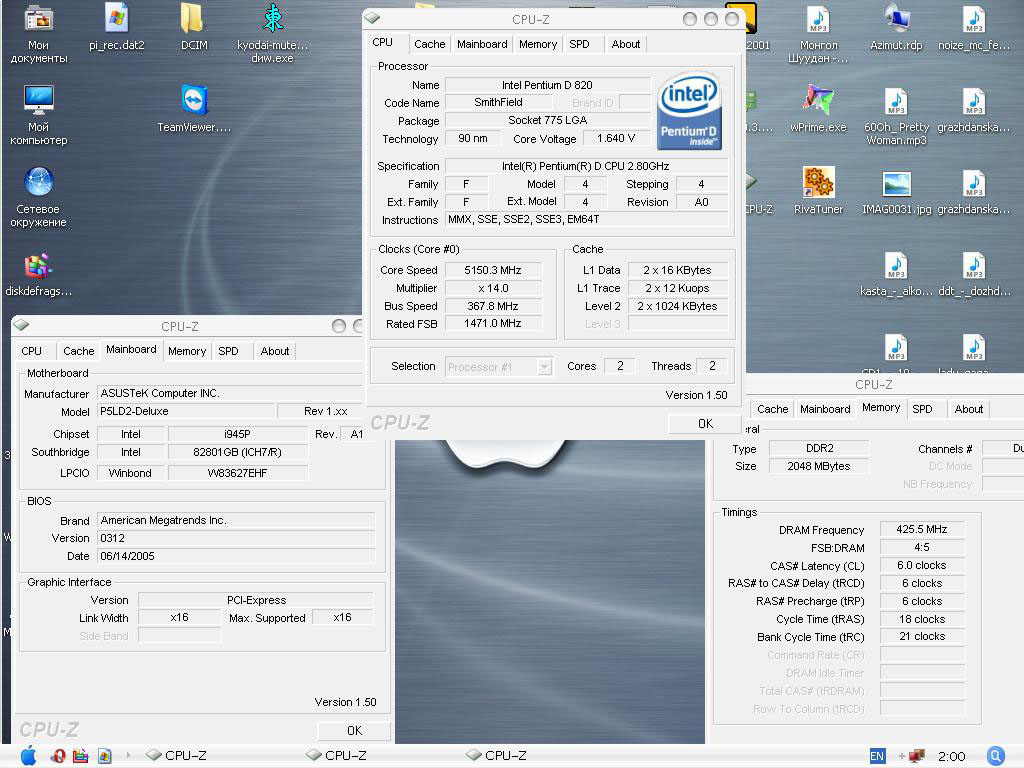Open pi_rec.dat2 file icon
This screenshot has height=768, width=1024.
click(117, 27)
